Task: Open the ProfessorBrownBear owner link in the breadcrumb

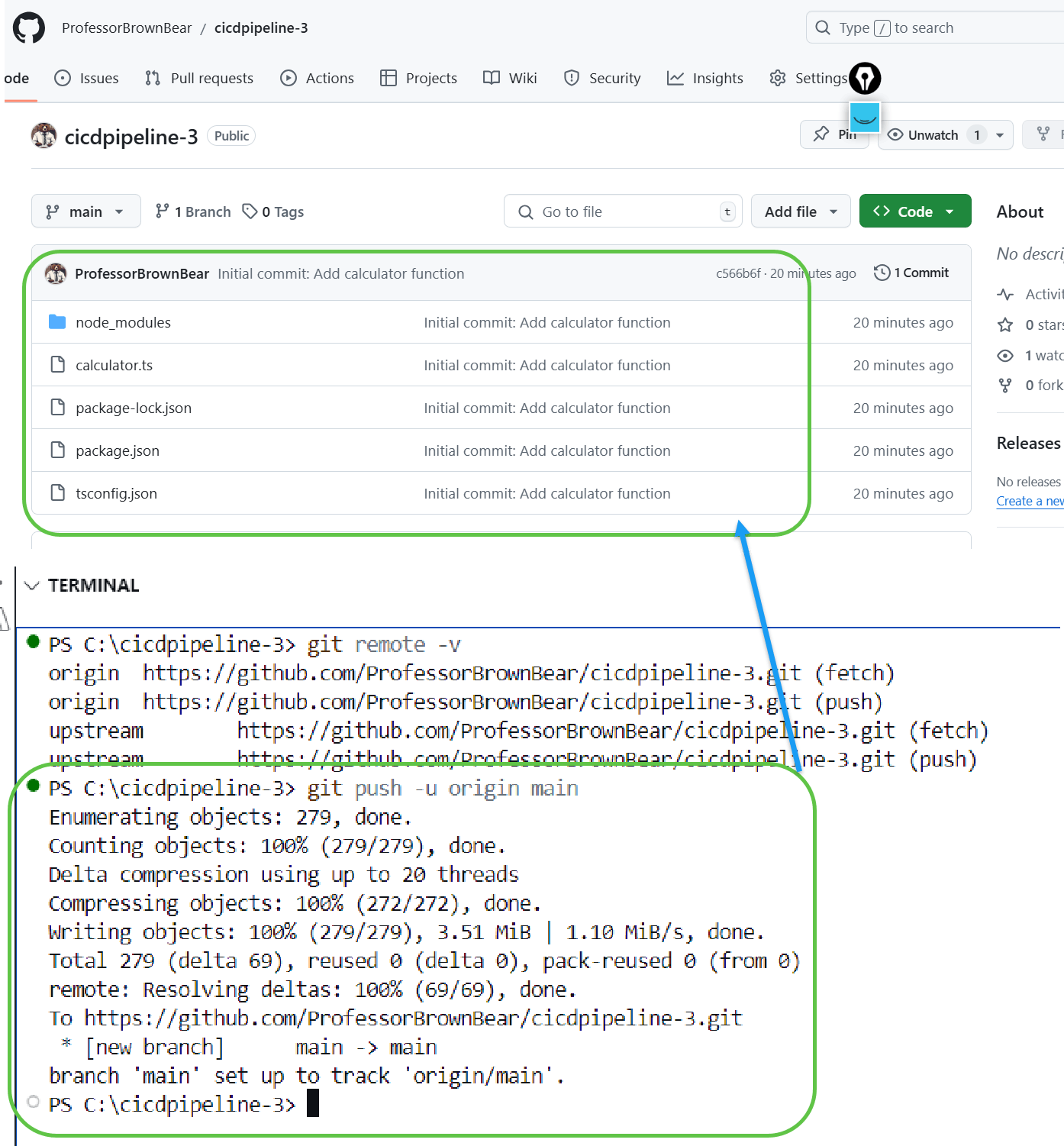Action: click(127, 28)
